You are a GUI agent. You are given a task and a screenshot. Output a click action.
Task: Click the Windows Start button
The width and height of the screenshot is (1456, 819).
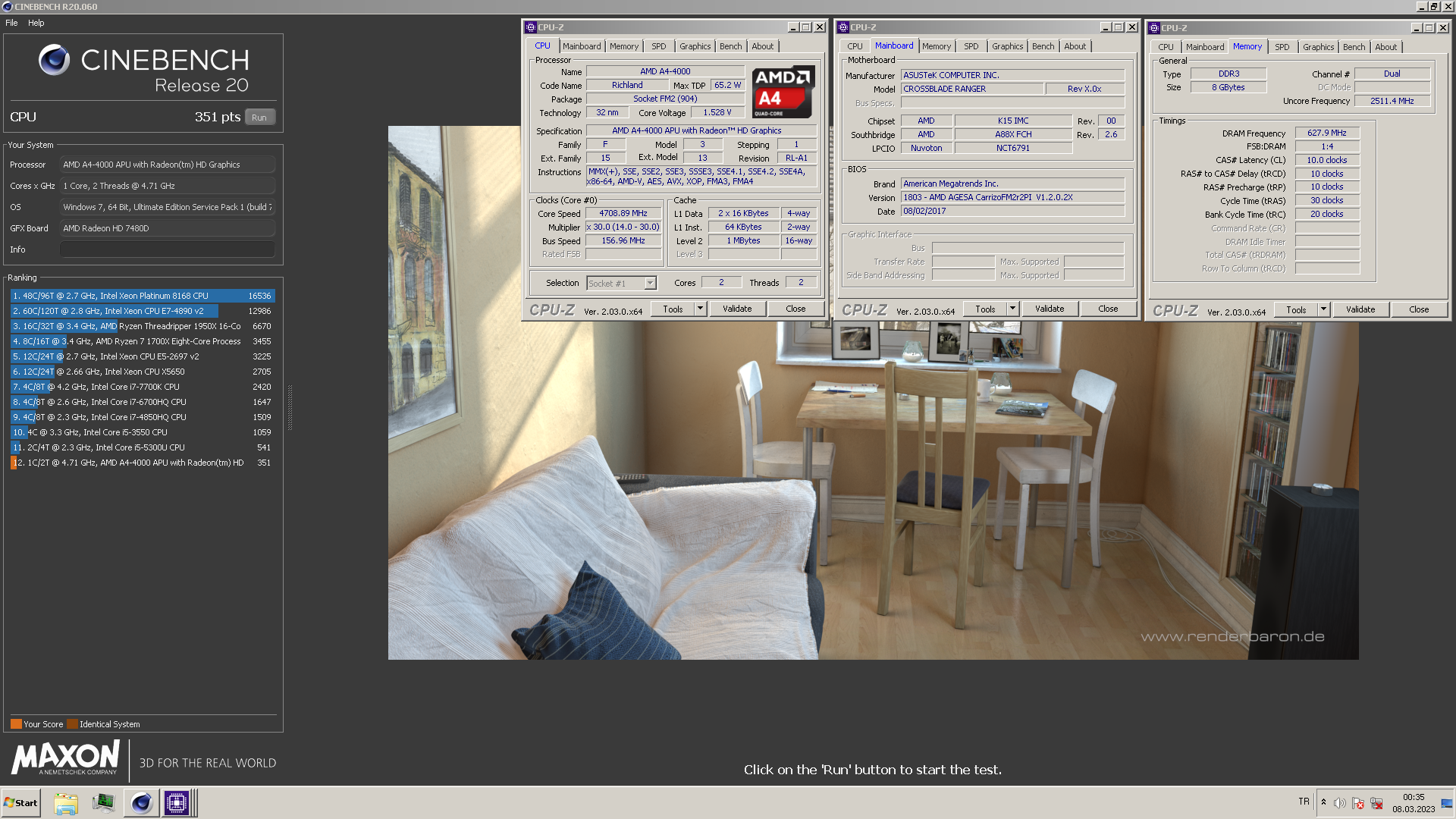point(20,803)
